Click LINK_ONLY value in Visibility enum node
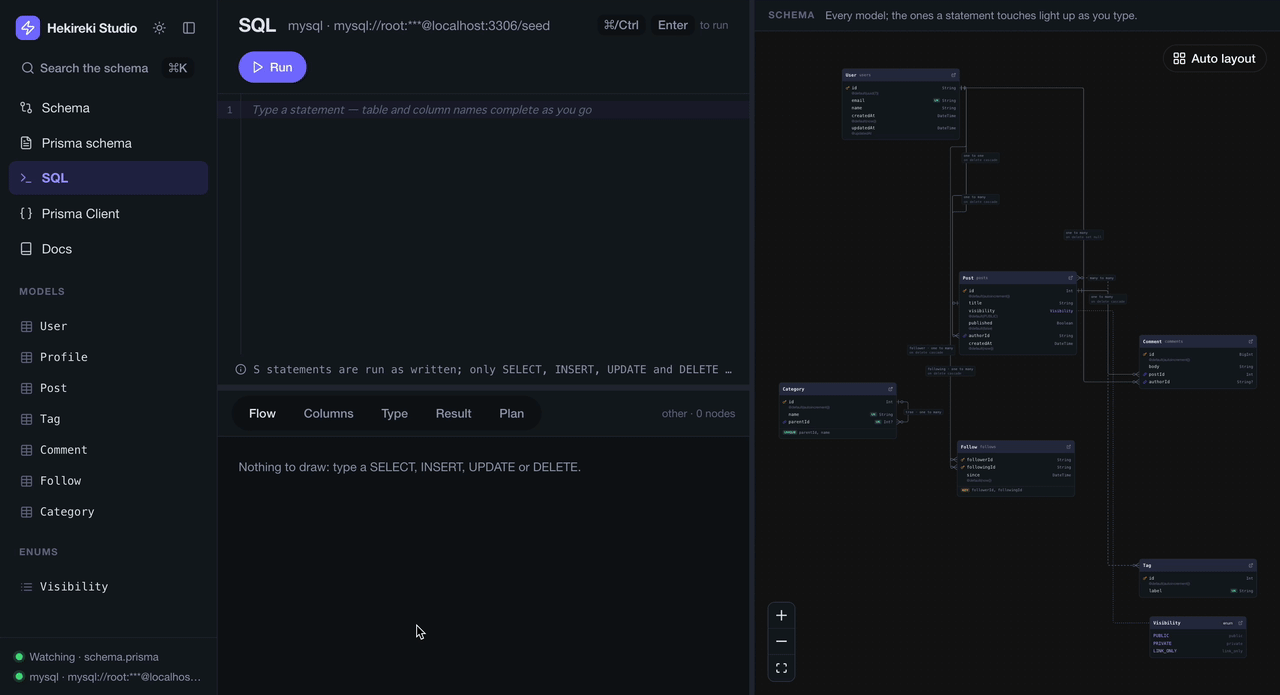The height and width of the screenshot is (695, 1280). tap(1198, 651)
